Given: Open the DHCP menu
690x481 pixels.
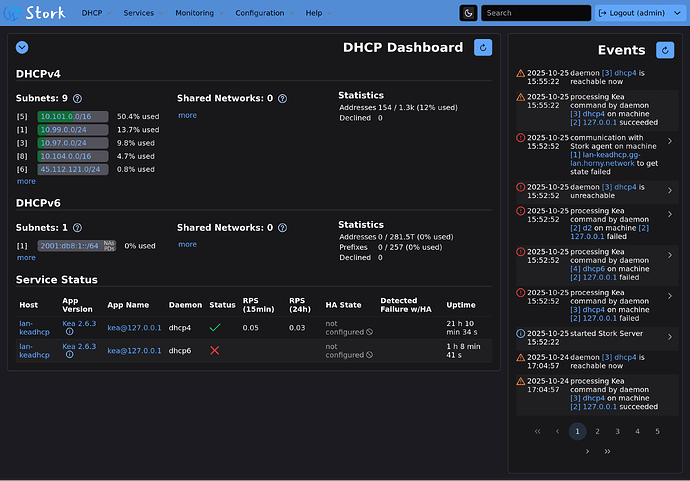Looking at the screenshot, I should click(x=96, y=13).
